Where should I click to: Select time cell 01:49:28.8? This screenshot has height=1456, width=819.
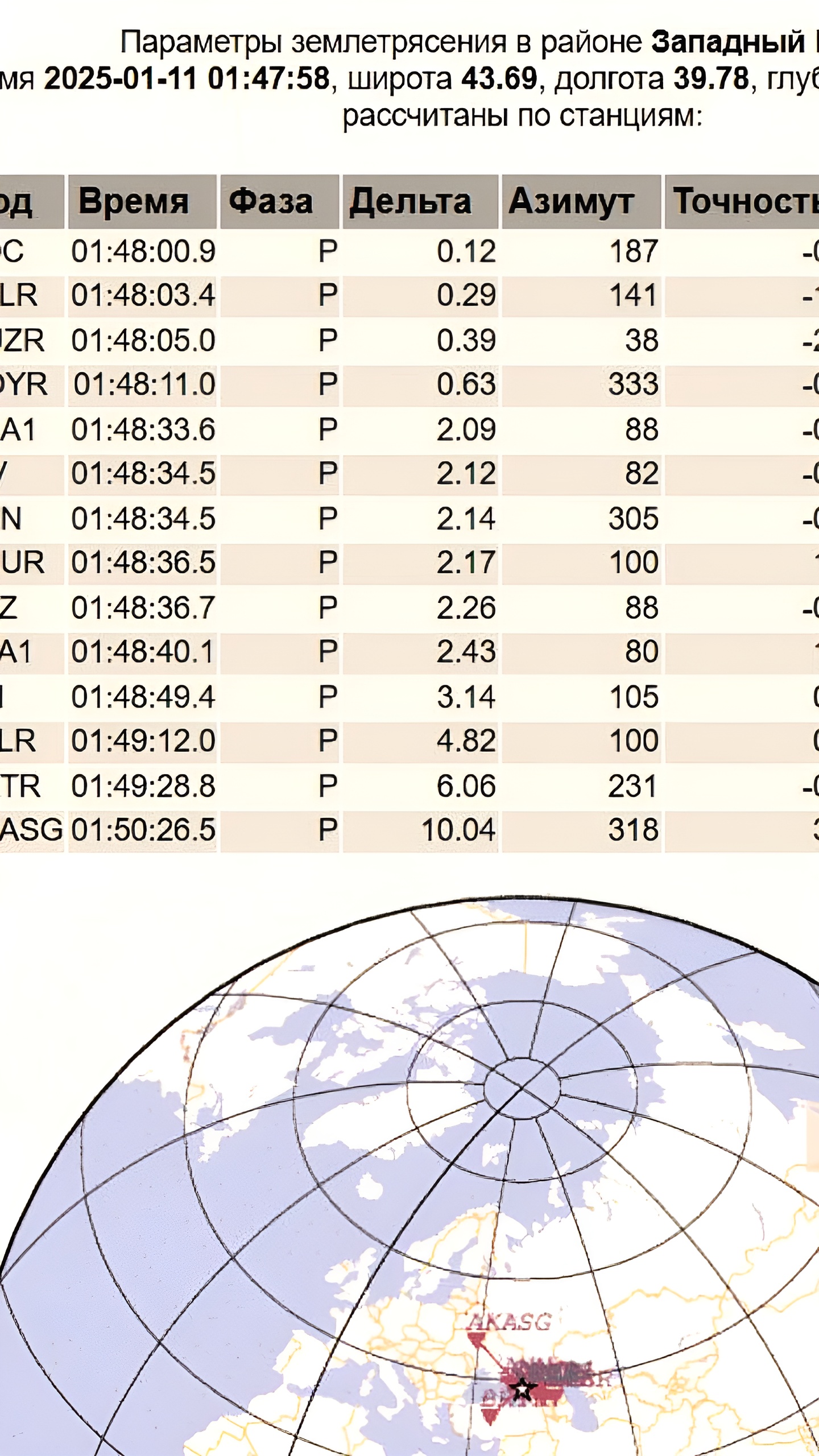(x=143, y=786)
